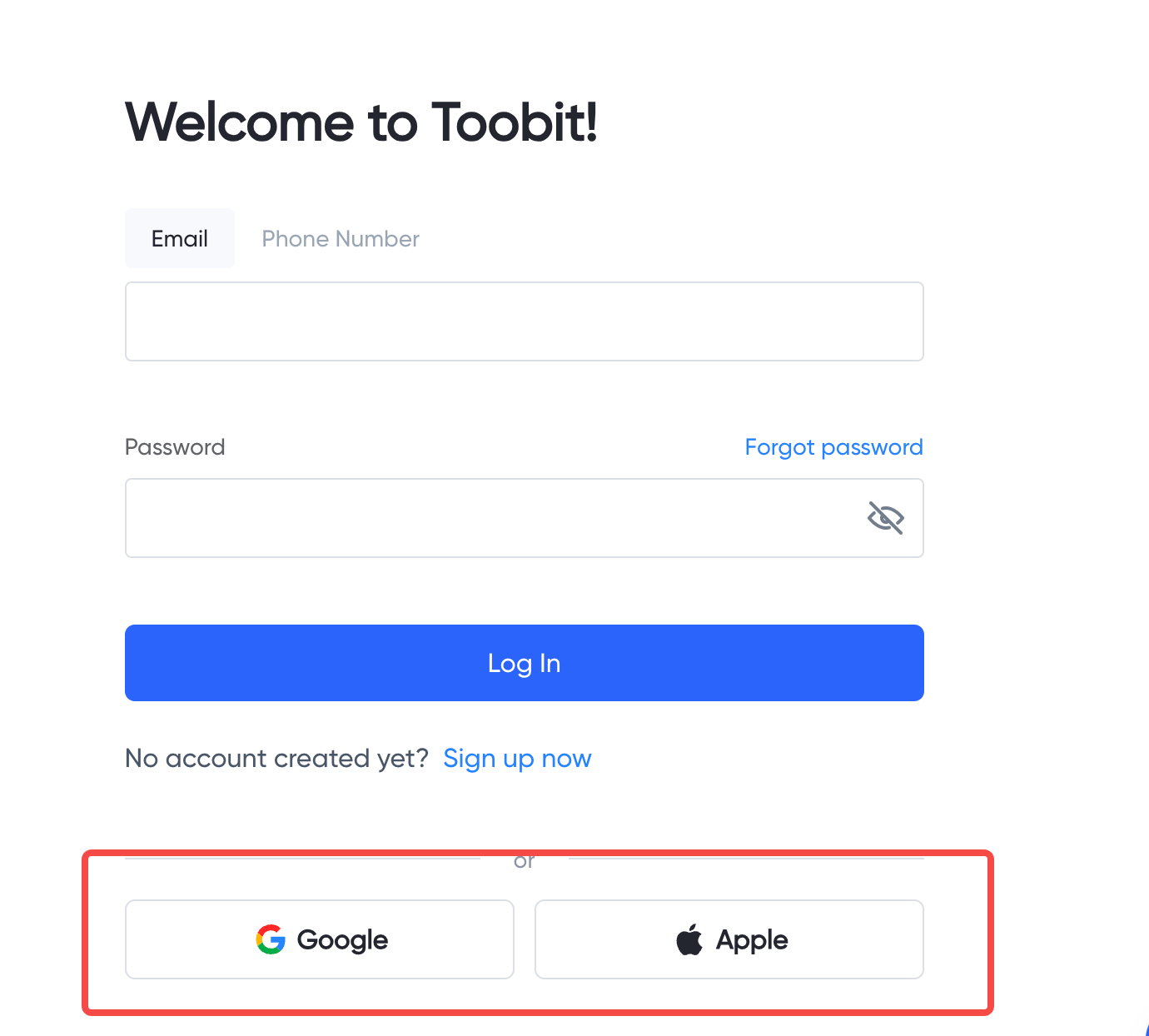Click the Welcome to Toobit! heading
This screenshot has width=1149, height=1036.
361,122
